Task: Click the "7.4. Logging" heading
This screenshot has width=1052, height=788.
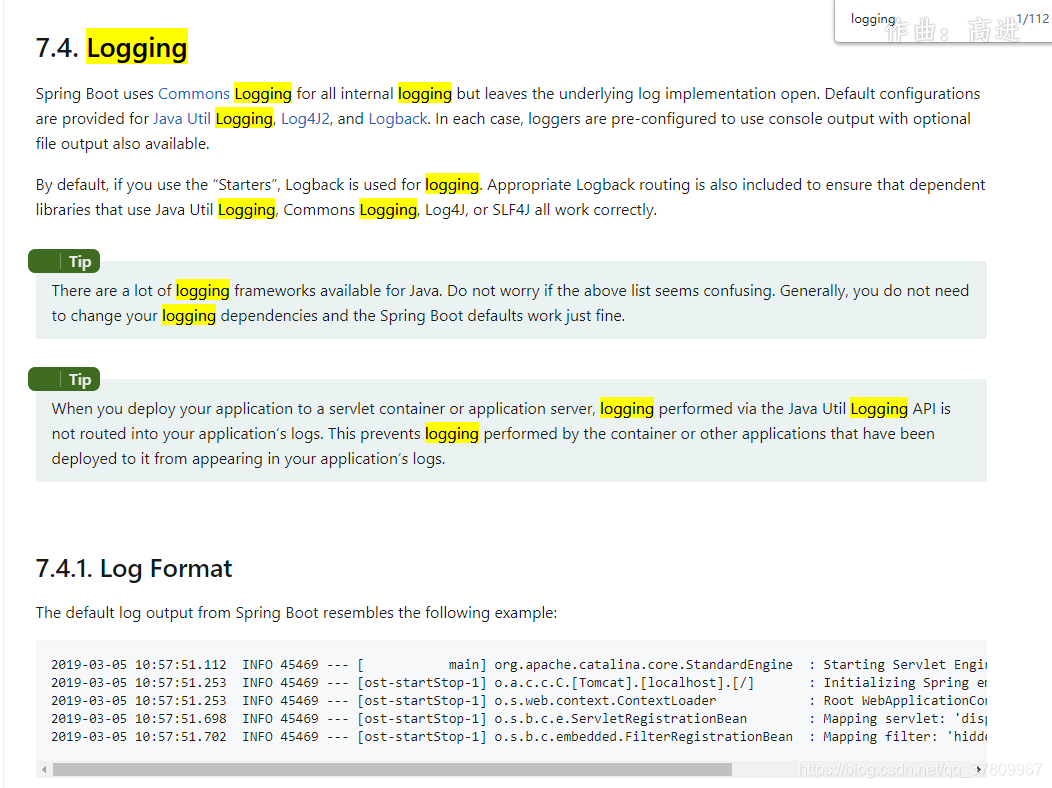Action: [x=111, y=48]
